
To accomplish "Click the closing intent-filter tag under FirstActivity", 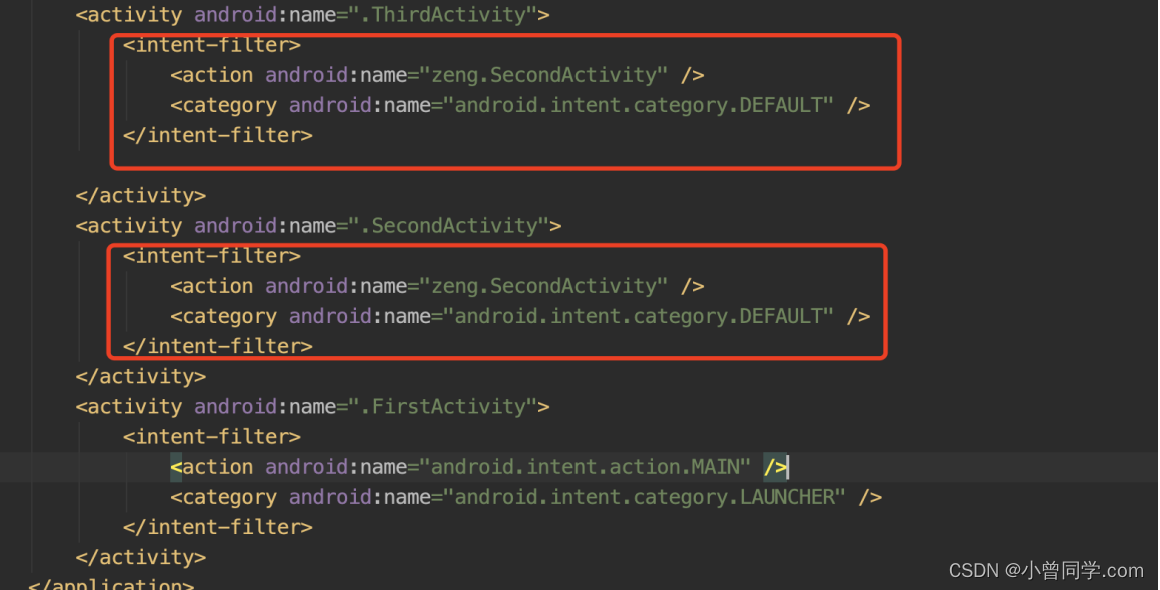I will click(218, 527).
